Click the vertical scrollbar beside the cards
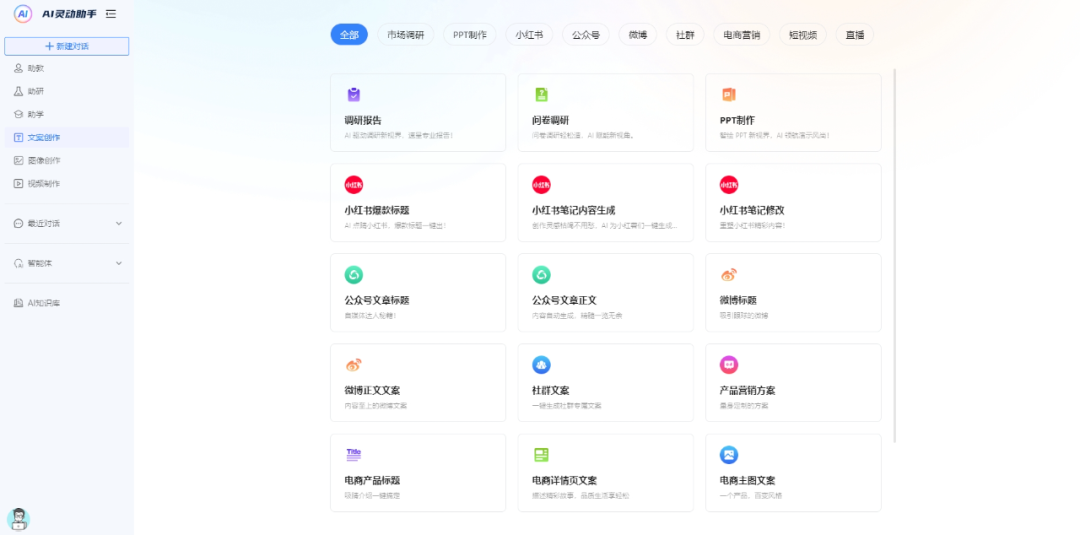Screen dimensions: 1080x535 click(894, 250)
